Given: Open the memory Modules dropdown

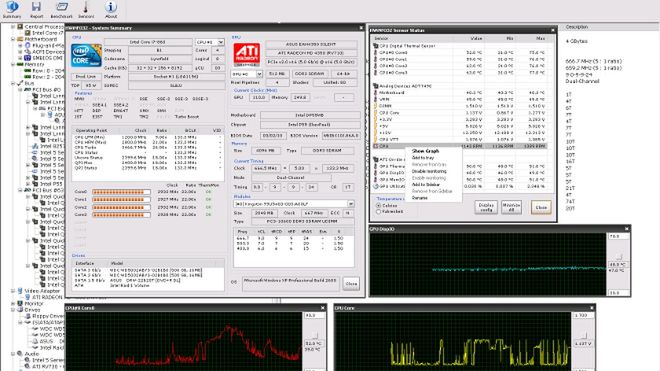Looking at the screenshot, I should [x=294, y=204].
